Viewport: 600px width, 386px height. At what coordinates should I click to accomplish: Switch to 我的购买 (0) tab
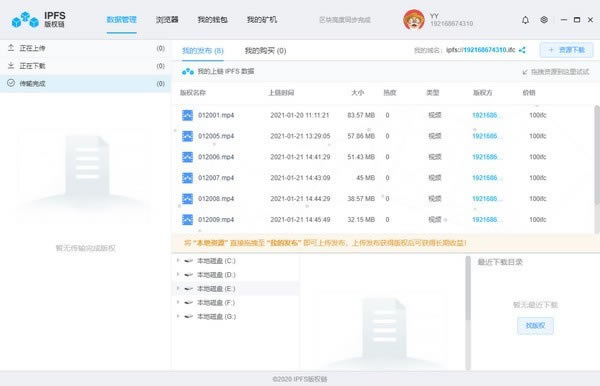[265, 50]
